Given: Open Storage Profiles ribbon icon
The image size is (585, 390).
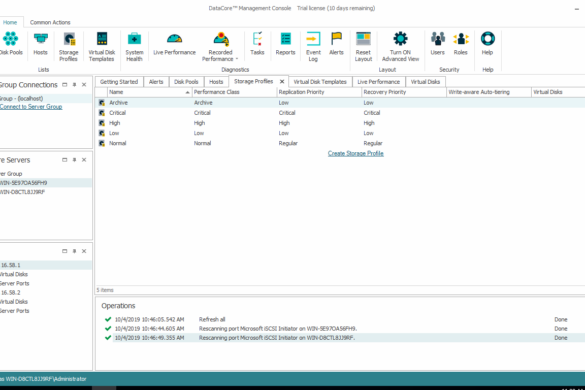Looking at the screenshot, I should coord(69,46).
